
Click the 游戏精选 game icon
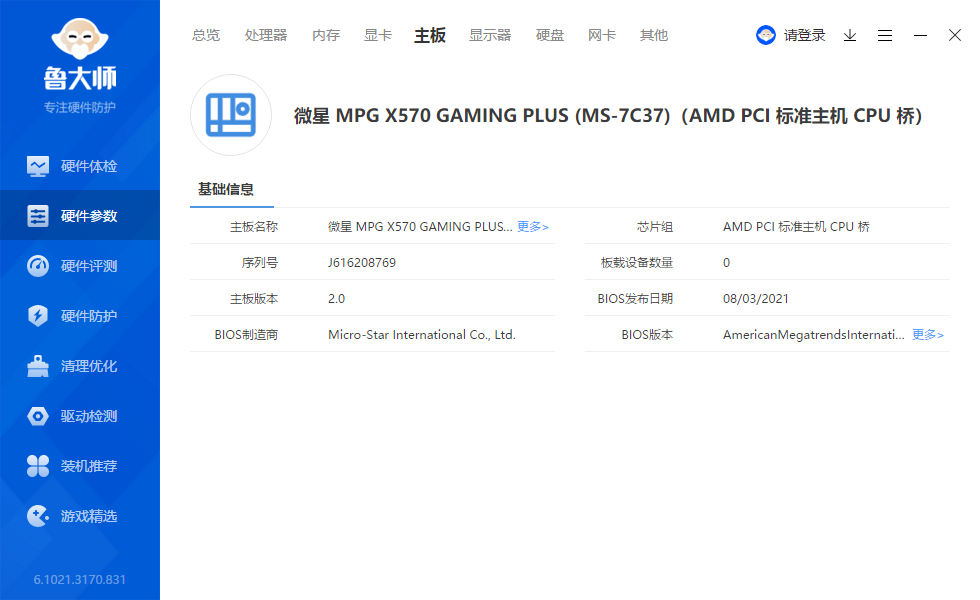38,516
